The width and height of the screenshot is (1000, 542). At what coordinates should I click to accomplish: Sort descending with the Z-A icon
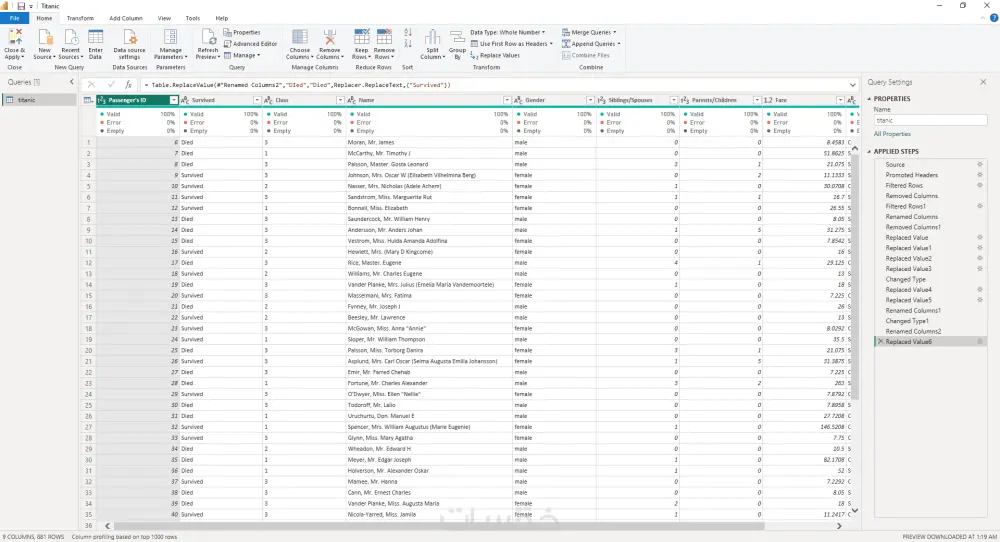point(408,43)
